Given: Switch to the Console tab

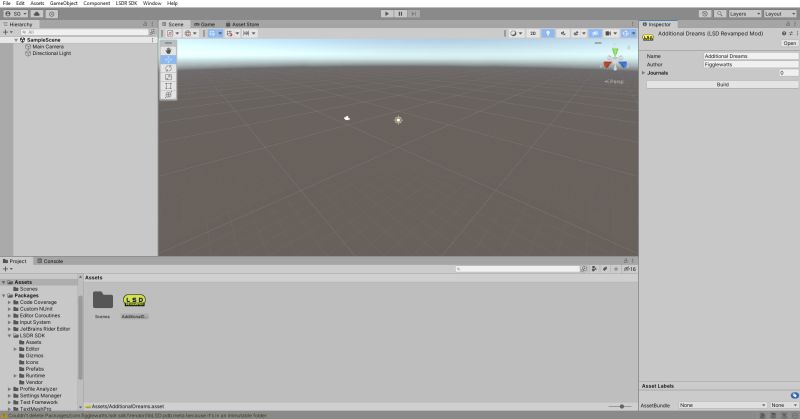Looking at the screenshot, I should coord(50,261).
